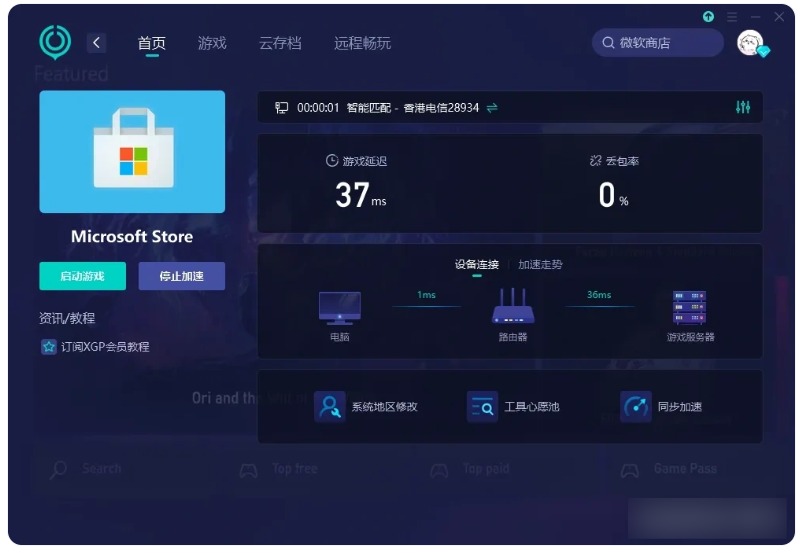Screen dimensions: 804x553
Task: Open acceleration settings sliders icon
Action: [x=743, y=107]
